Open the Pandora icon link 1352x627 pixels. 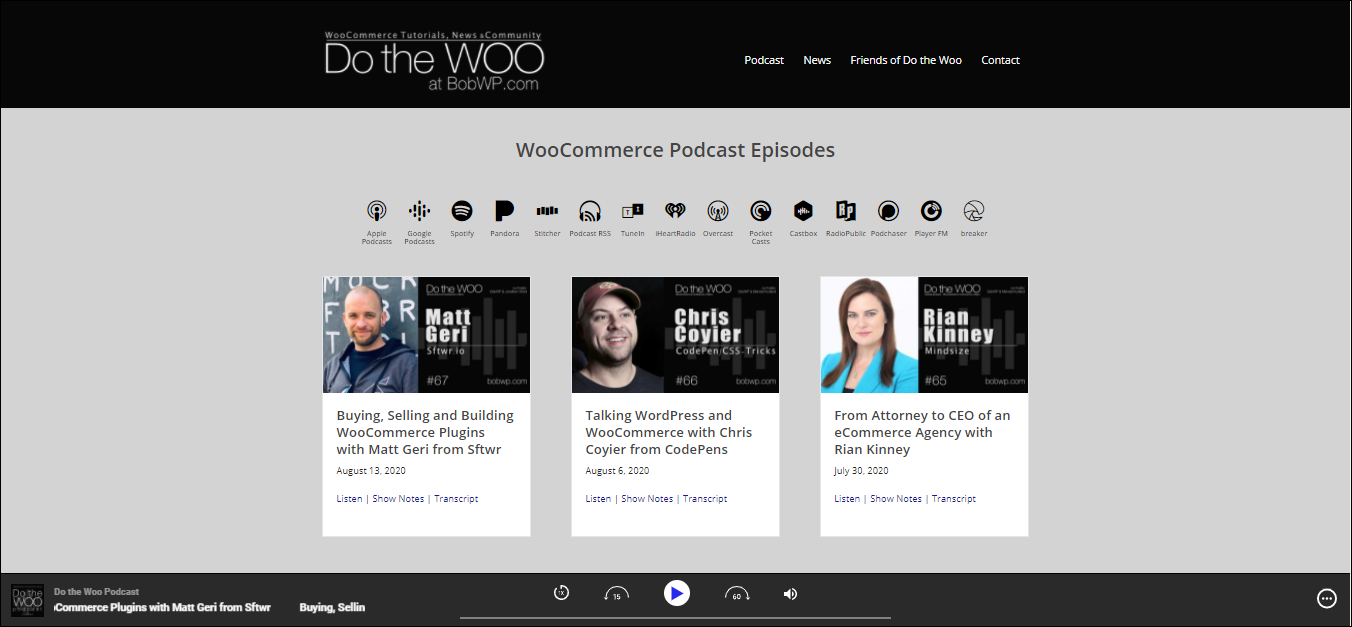point(505,211)
